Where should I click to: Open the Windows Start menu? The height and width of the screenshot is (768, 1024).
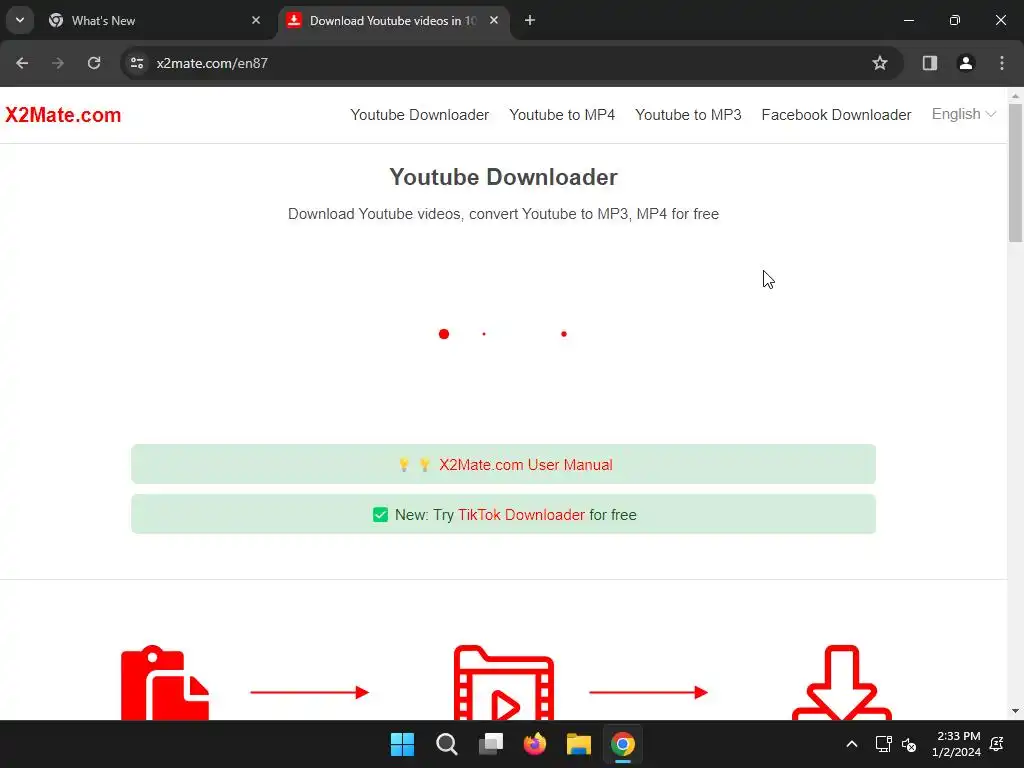click(402, 744)
